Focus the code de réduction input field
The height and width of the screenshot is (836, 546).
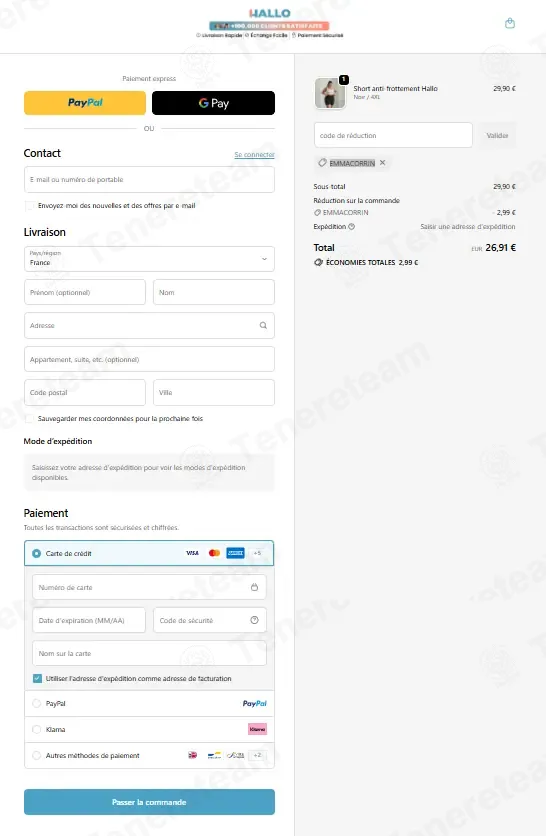click(393, 135)
